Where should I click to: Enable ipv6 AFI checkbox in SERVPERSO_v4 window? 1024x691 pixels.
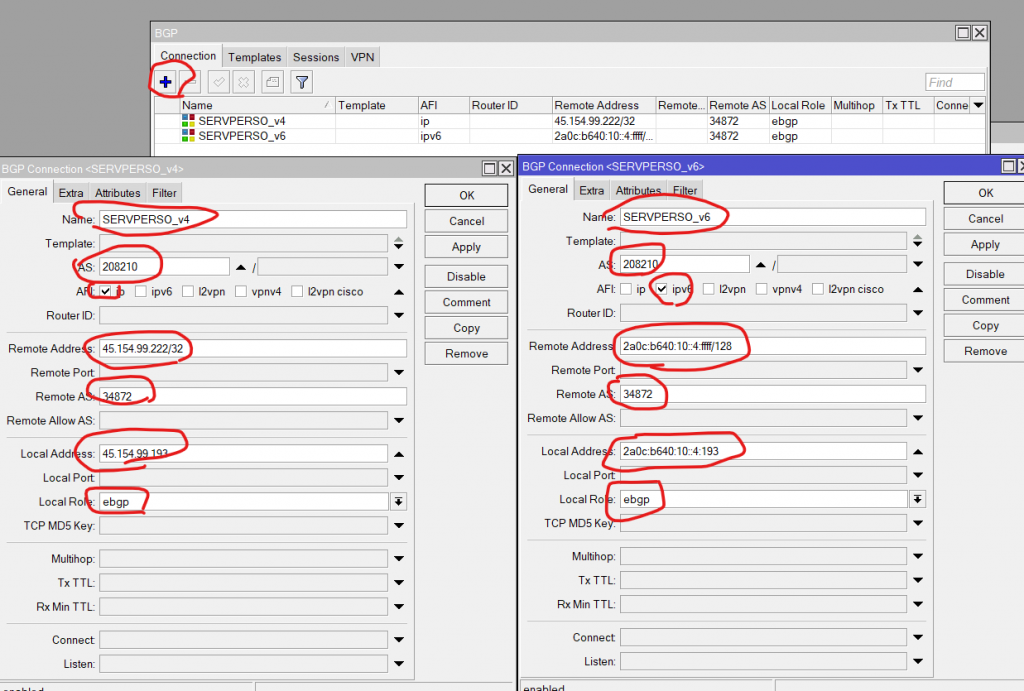coord(140,291)
